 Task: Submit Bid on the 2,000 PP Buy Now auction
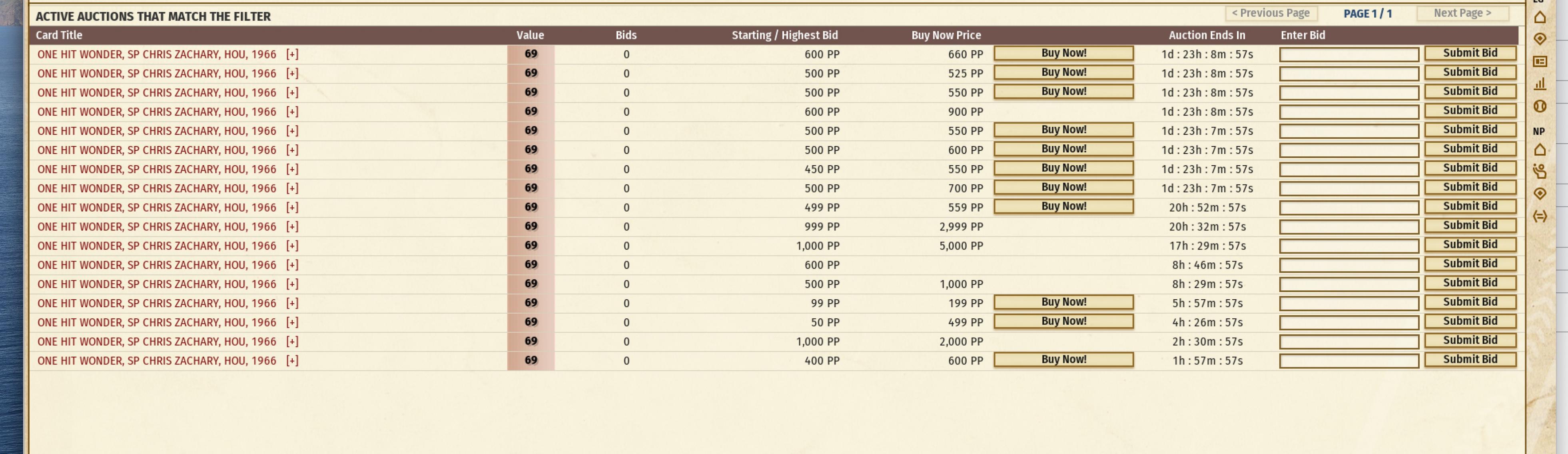1469,341
